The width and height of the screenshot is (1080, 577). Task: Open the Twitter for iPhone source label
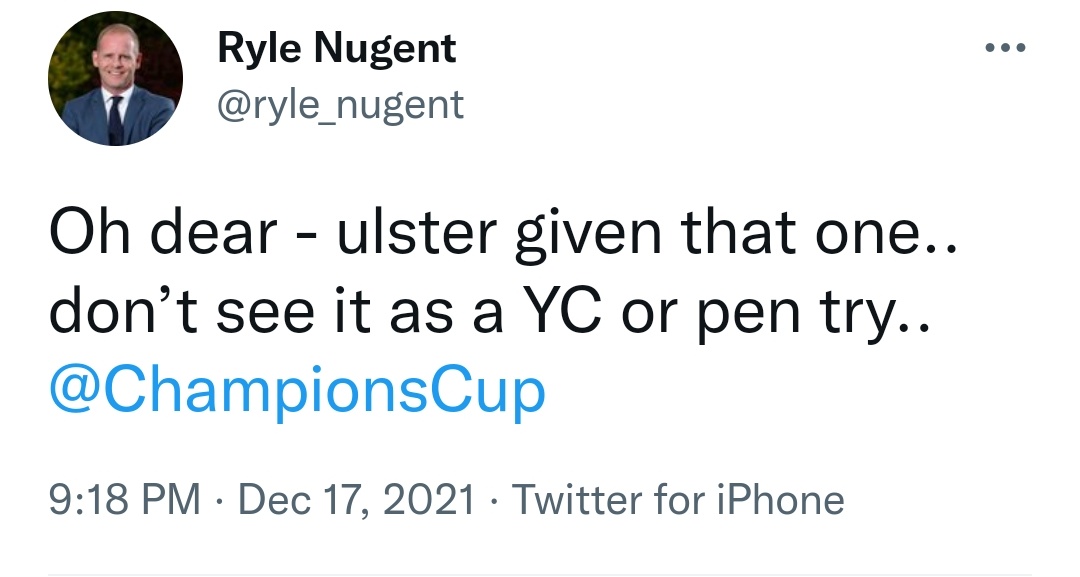pyautogui.click(x=678, y=499)
